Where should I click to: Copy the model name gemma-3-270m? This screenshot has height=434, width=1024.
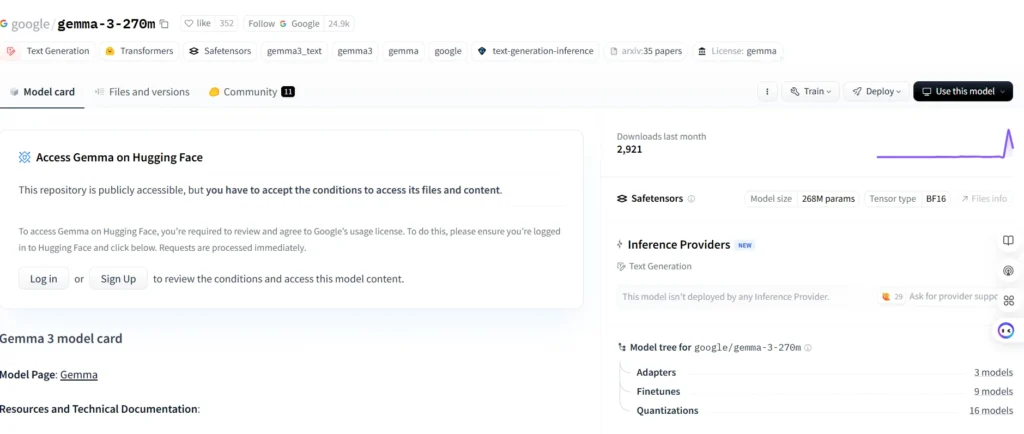pos(164,24)
